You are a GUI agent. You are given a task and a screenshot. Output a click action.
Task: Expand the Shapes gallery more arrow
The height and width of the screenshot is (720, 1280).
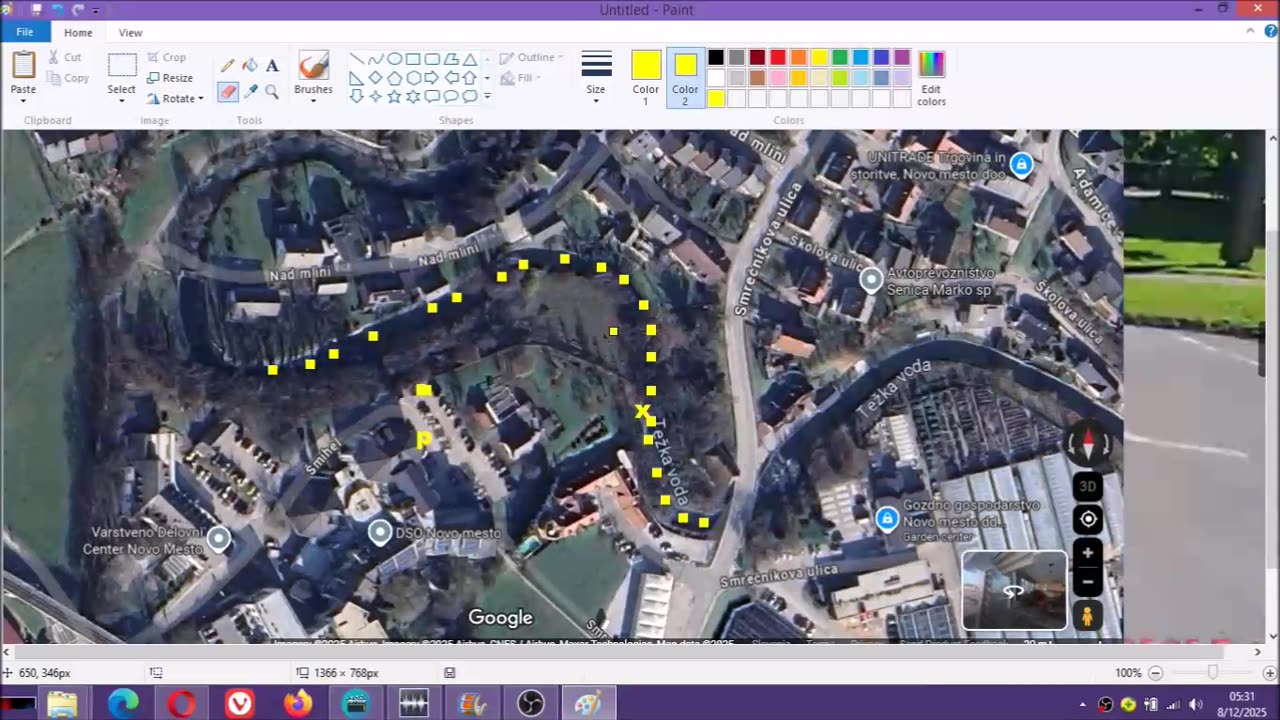(487, 97)
